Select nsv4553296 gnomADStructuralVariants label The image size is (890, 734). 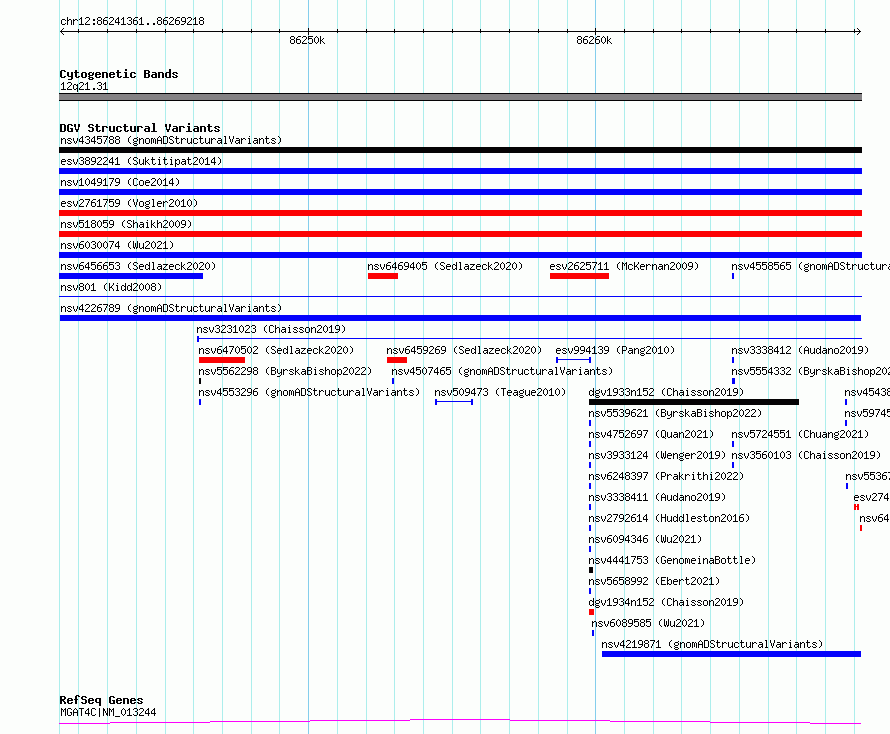coord(309,392)
